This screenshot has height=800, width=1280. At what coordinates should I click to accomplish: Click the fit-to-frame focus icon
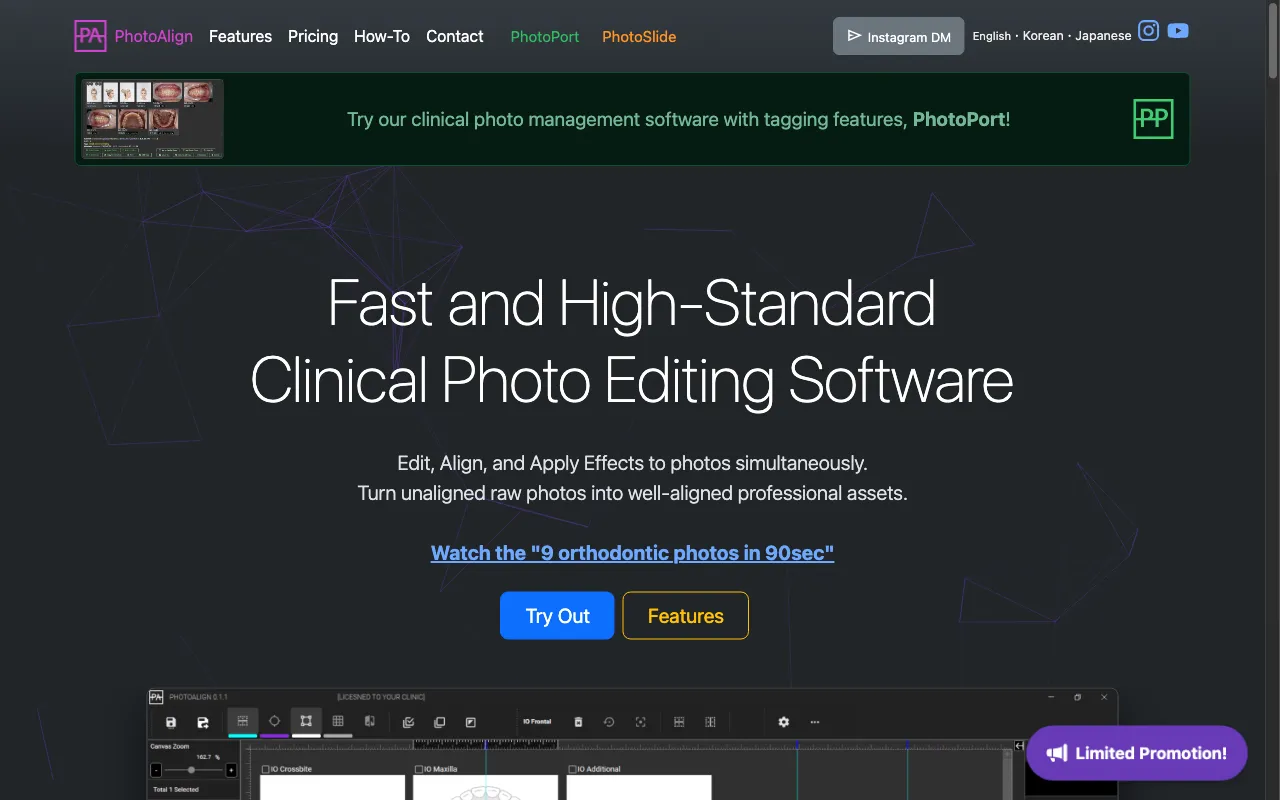tap(640, 722)
